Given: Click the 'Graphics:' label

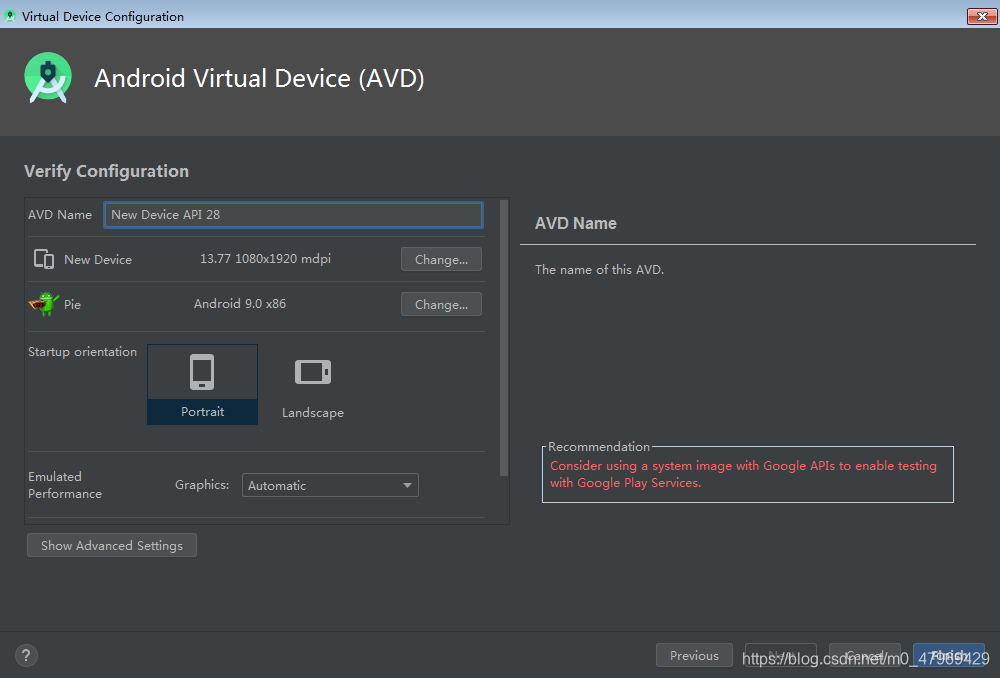Looking at the screenshot, I should tap(202, 485).
